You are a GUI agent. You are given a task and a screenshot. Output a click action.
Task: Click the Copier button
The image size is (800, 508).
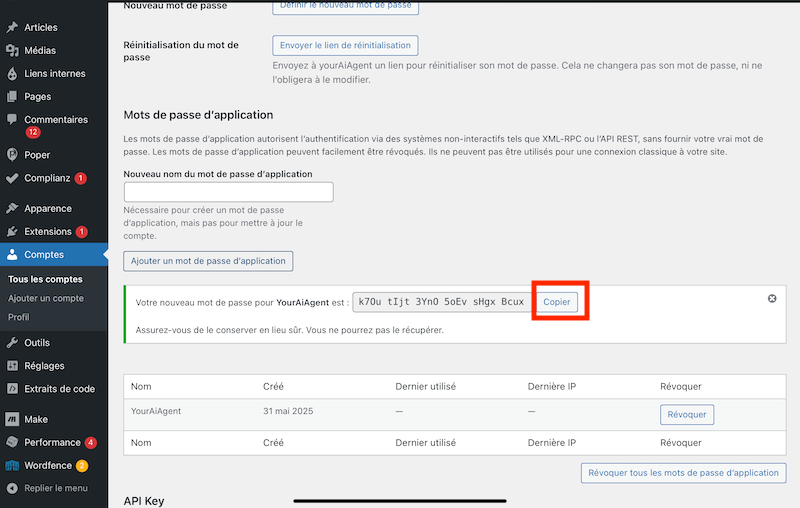[556, 302]
